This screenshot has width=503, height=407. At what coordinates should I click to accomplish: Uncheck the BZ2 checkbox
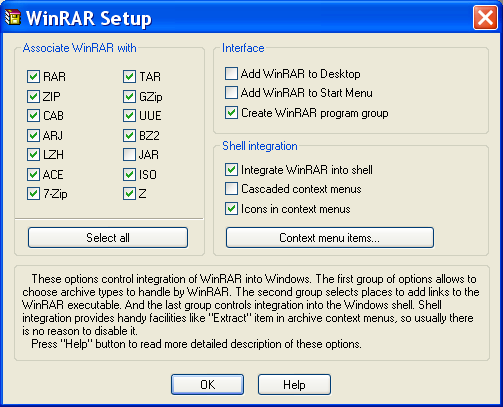coord(129,135)
